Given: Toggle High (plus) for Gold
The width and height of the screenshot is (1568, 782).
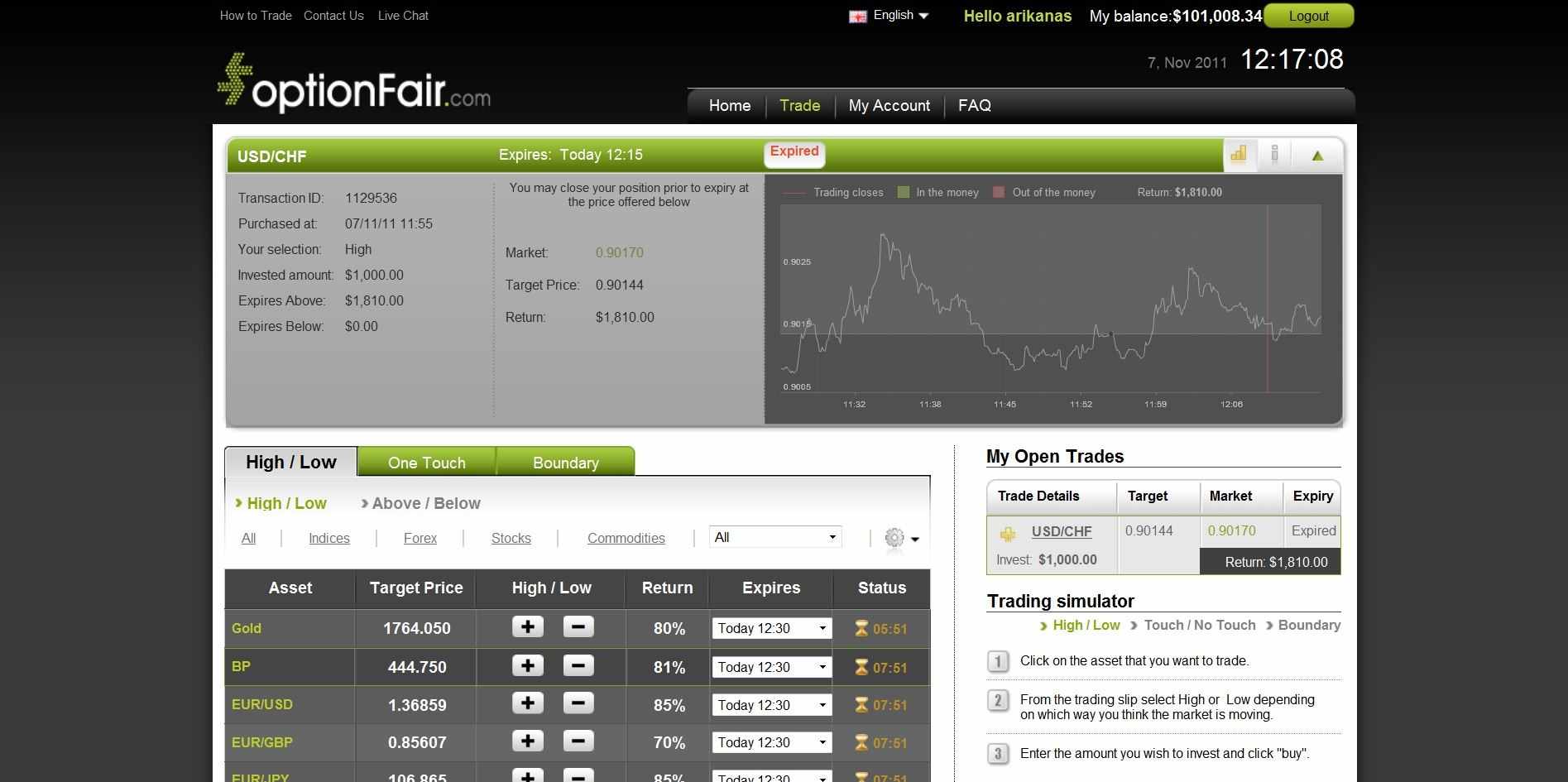Looking at the screenshot, I should click(x=527, y=627).
